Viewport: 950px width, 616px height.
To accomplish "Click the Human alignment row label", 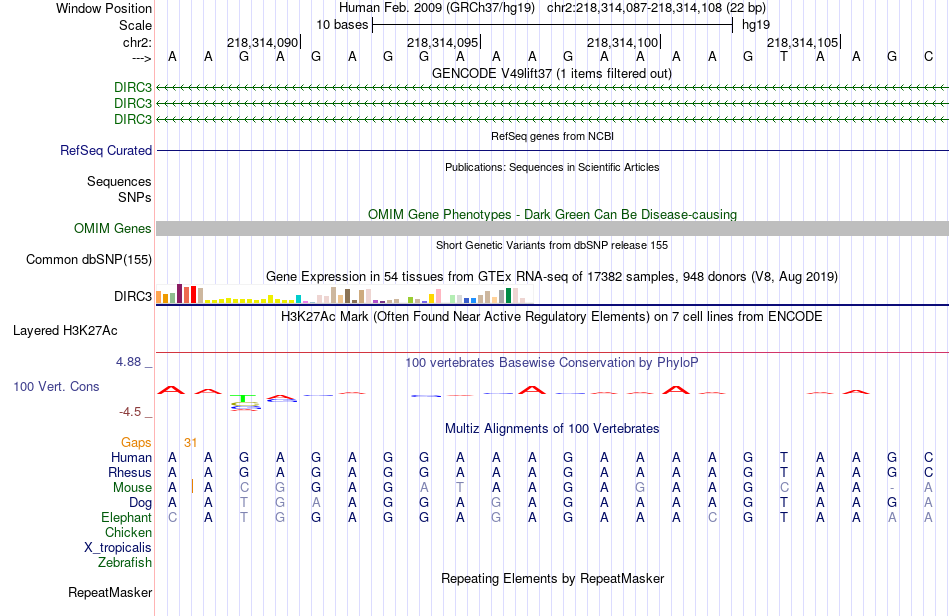I will 131,457.
